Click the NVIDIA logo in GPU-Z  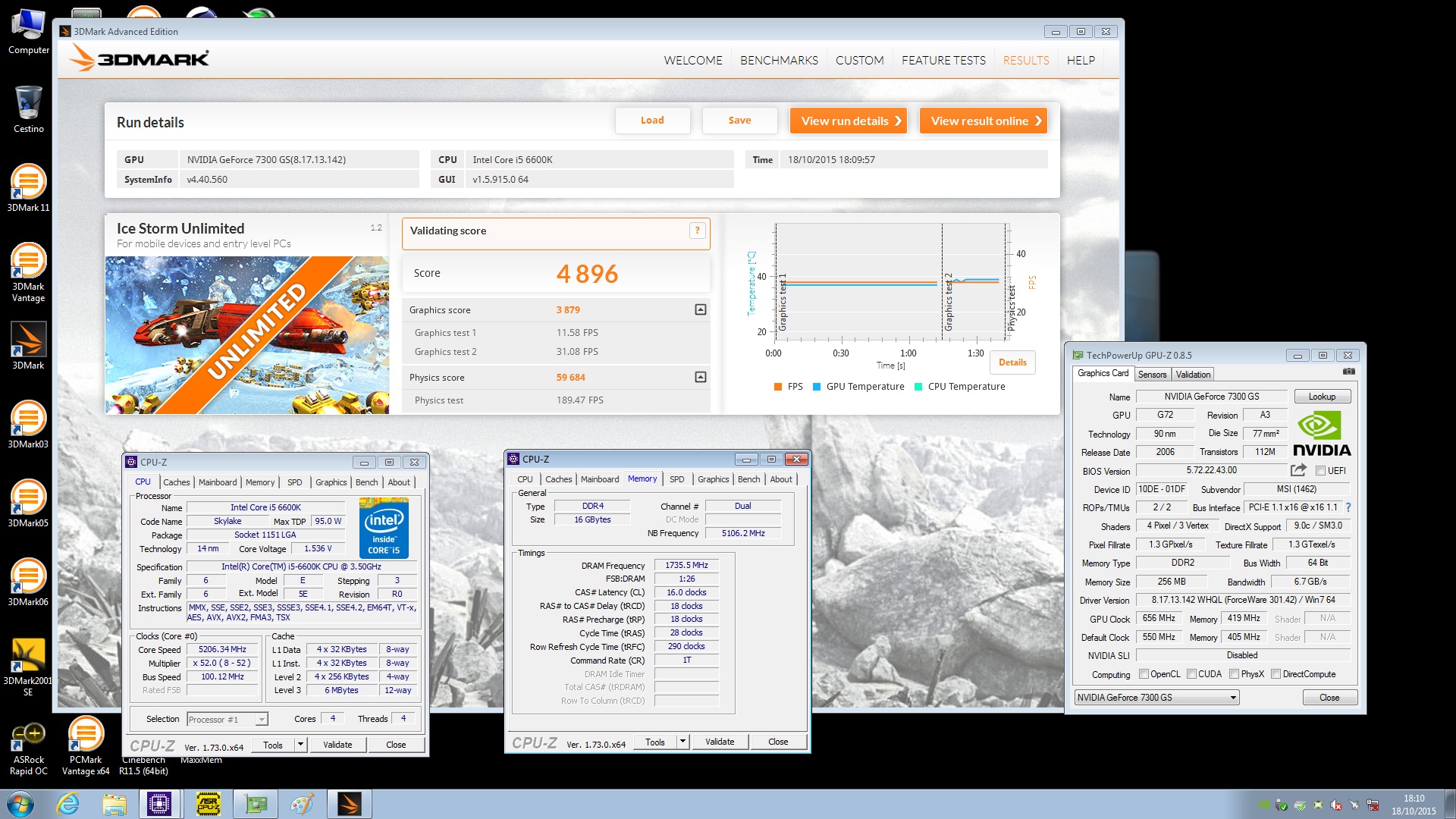tap(1322, 434)
